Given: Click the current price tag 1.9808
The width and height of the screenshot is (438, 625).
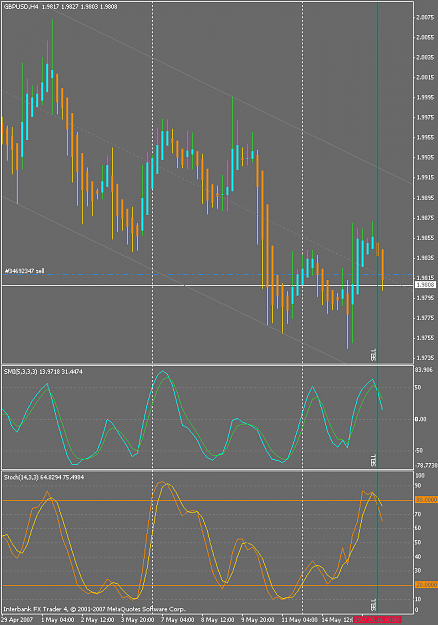Looking at the screenshot, I should 426,285.
